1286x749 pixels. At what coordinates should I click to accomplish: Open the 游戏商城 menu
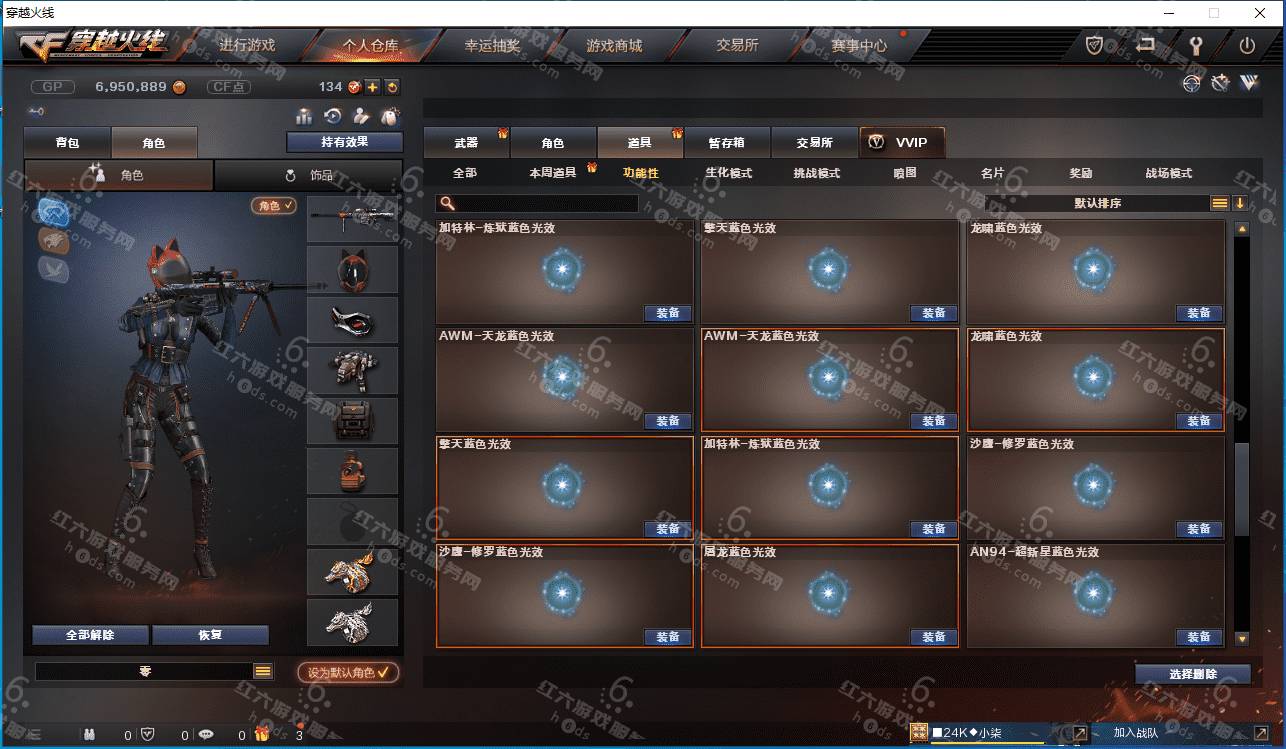pyautogui.click(x=614, y=45)
